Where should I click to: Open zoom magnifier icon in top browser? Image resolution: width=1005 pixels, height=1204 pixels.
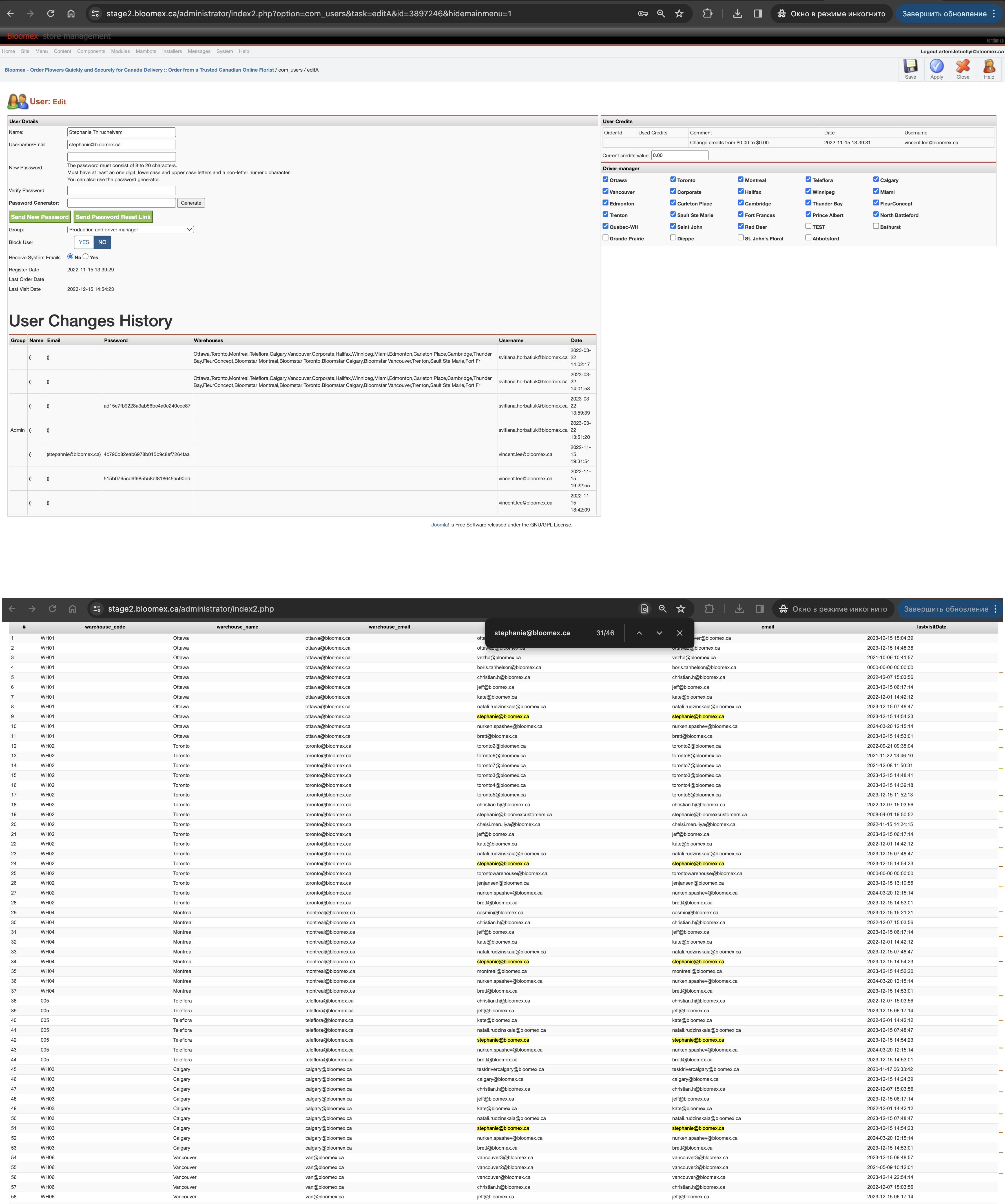[661, 13]
